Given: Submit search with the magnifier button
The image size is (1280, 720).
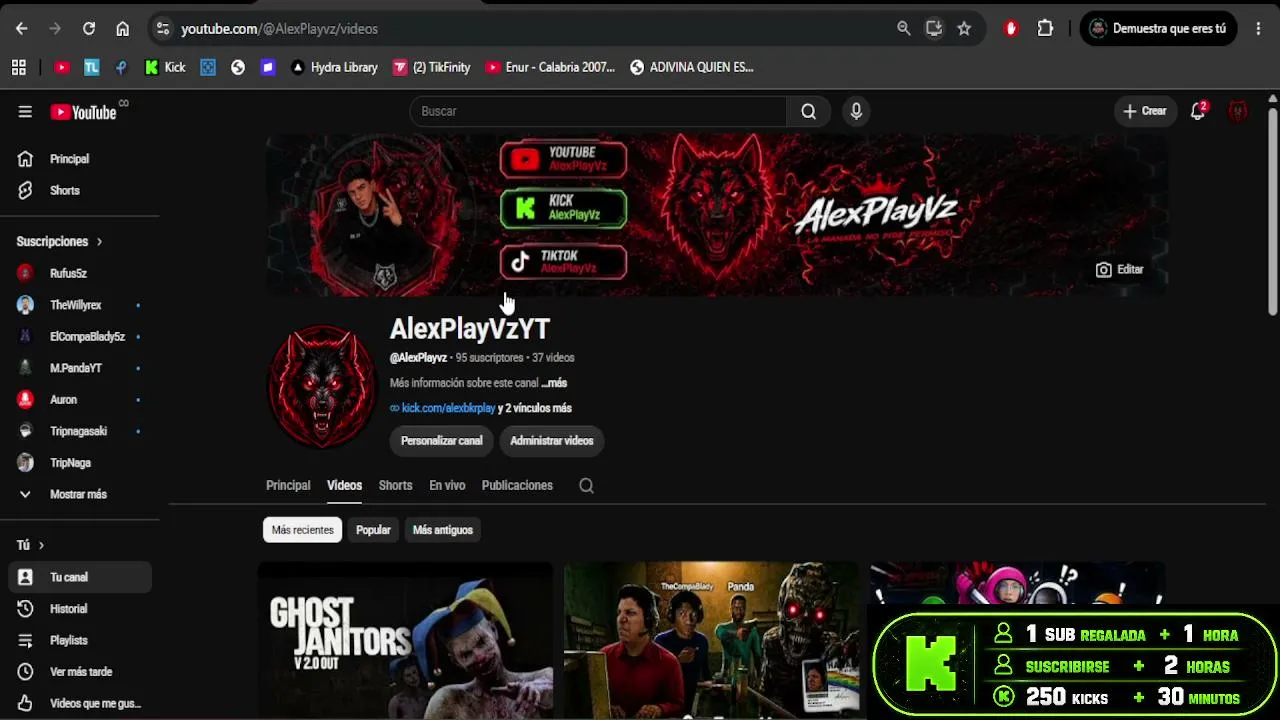Looking at the screenshot, I should pyautogui.click(x=808, y=111).
